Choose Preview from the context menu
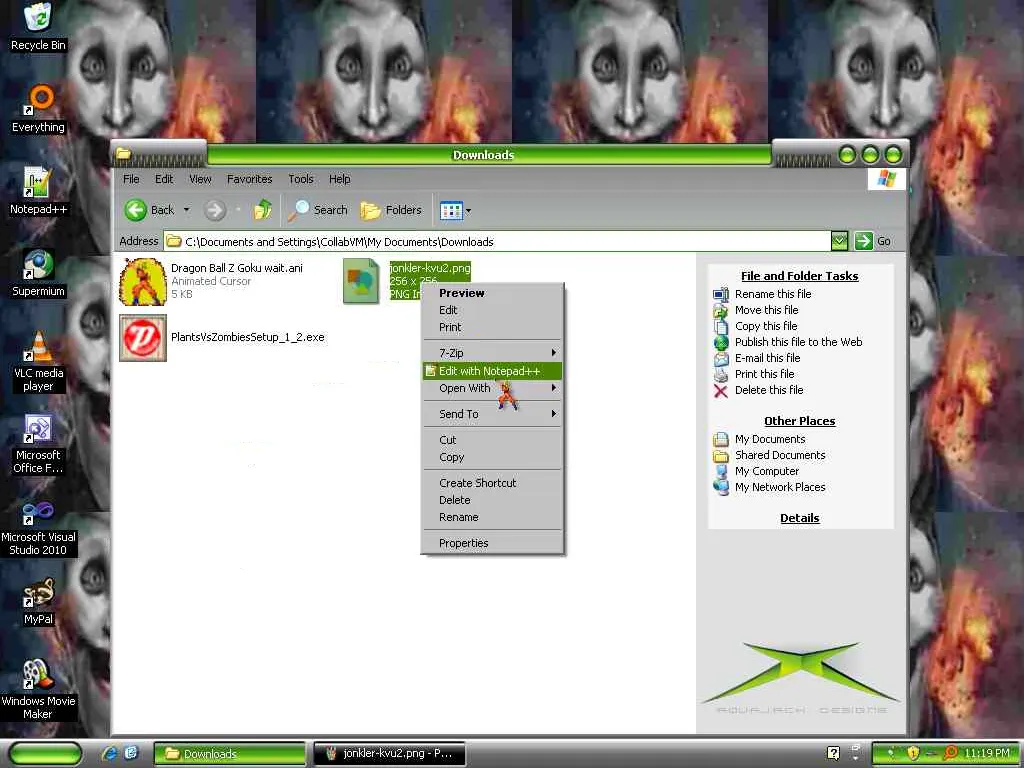 coord(492,293)
